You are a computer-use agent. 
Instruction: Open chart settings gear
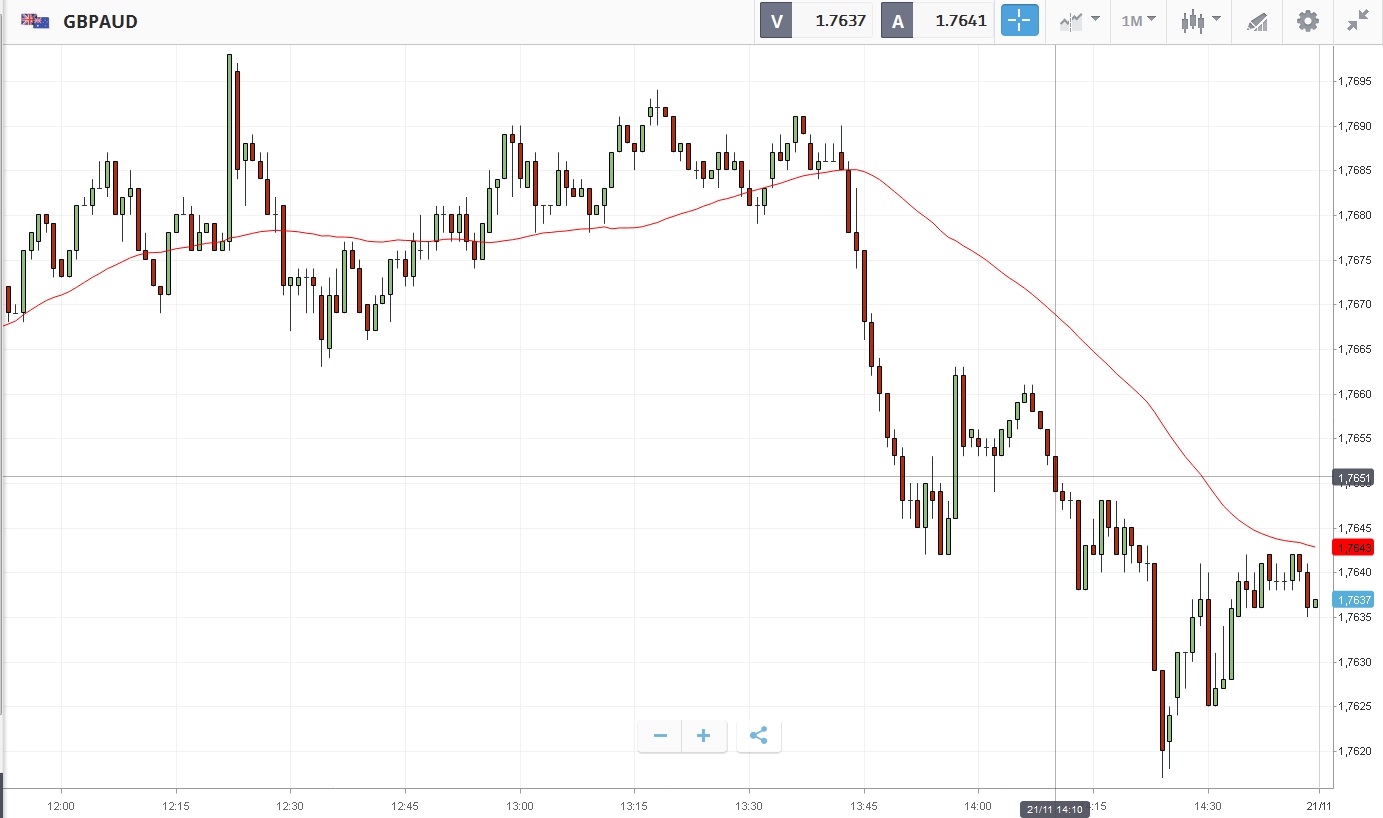coord(1307,21)
